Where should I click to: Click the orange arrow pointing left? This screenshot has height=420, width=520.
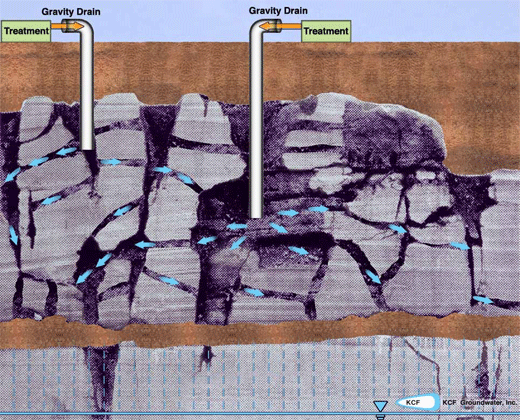[280, 26]
